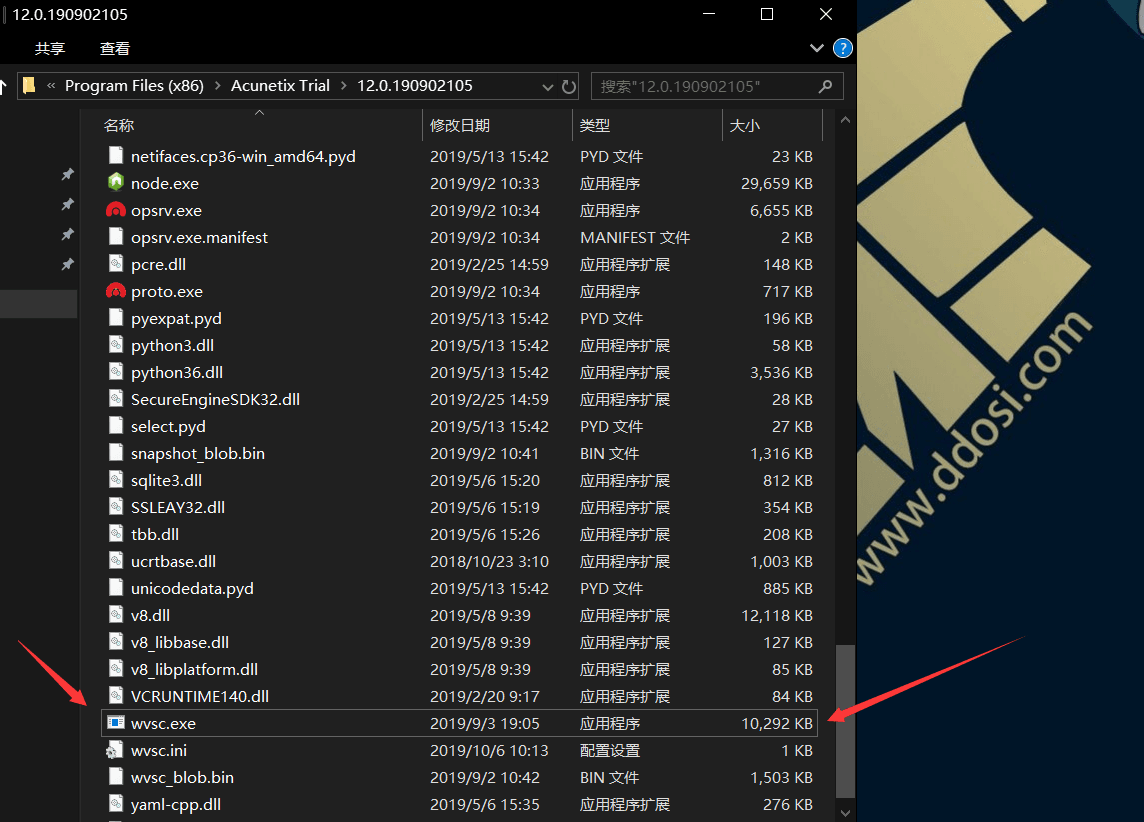Open the 查看 ribbon tab
This screenshot has width=1144, height=822.
coord(115,48)
